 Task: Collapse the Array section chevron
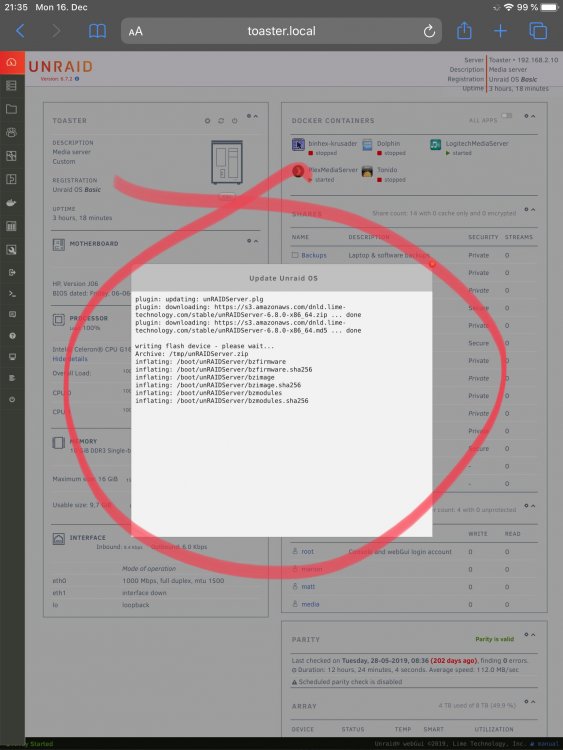pyautogui.click(x=533, y=702)
